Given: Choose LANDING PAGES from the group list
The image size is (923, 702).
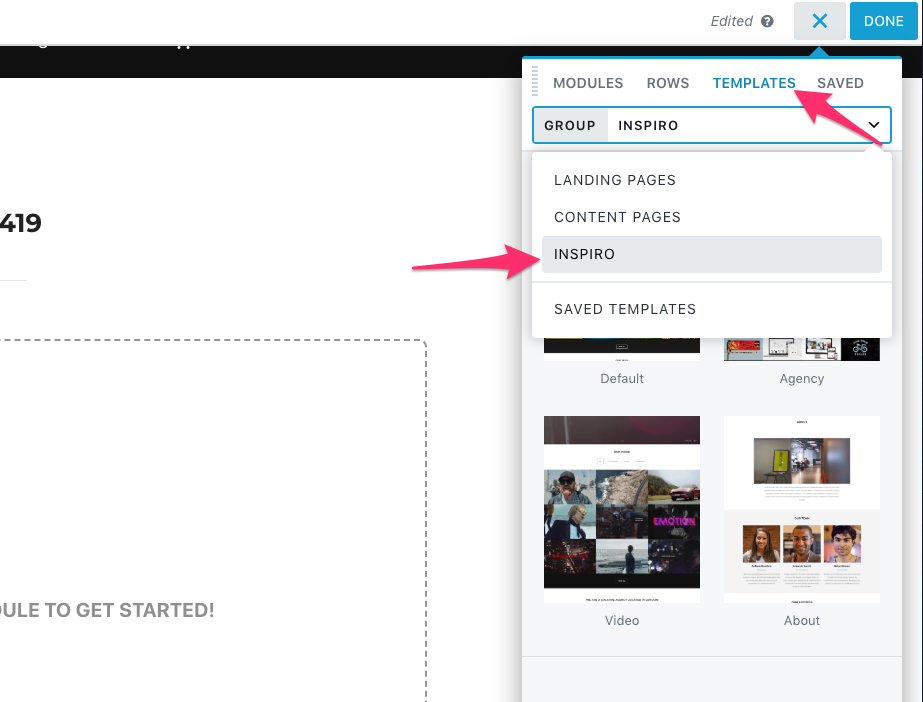Looking at the screenshot, I should 712,180.
